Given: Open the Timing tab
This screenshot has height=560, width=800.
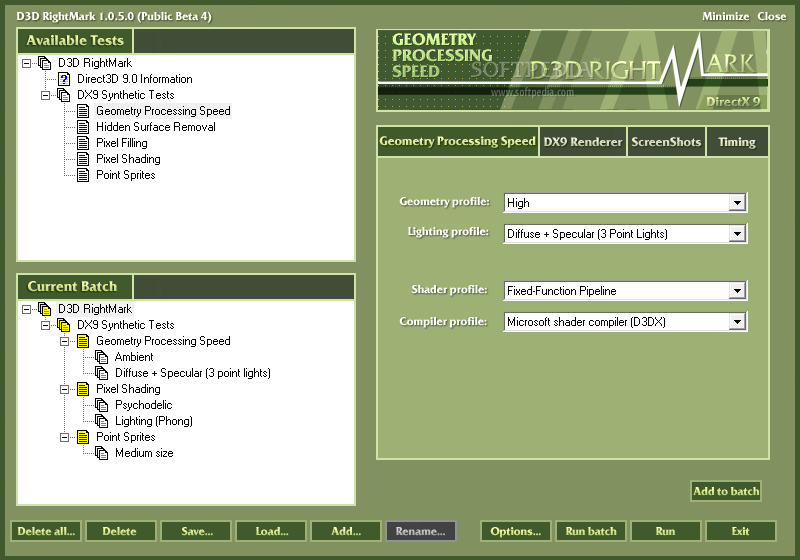Looking at the screenshot, I should click(x=737, y=142).
